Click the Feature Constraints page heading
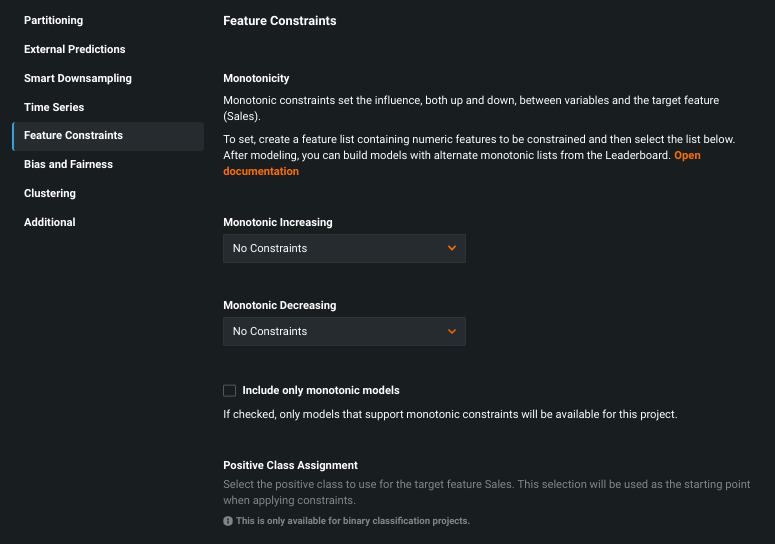 tap(280, 20)
